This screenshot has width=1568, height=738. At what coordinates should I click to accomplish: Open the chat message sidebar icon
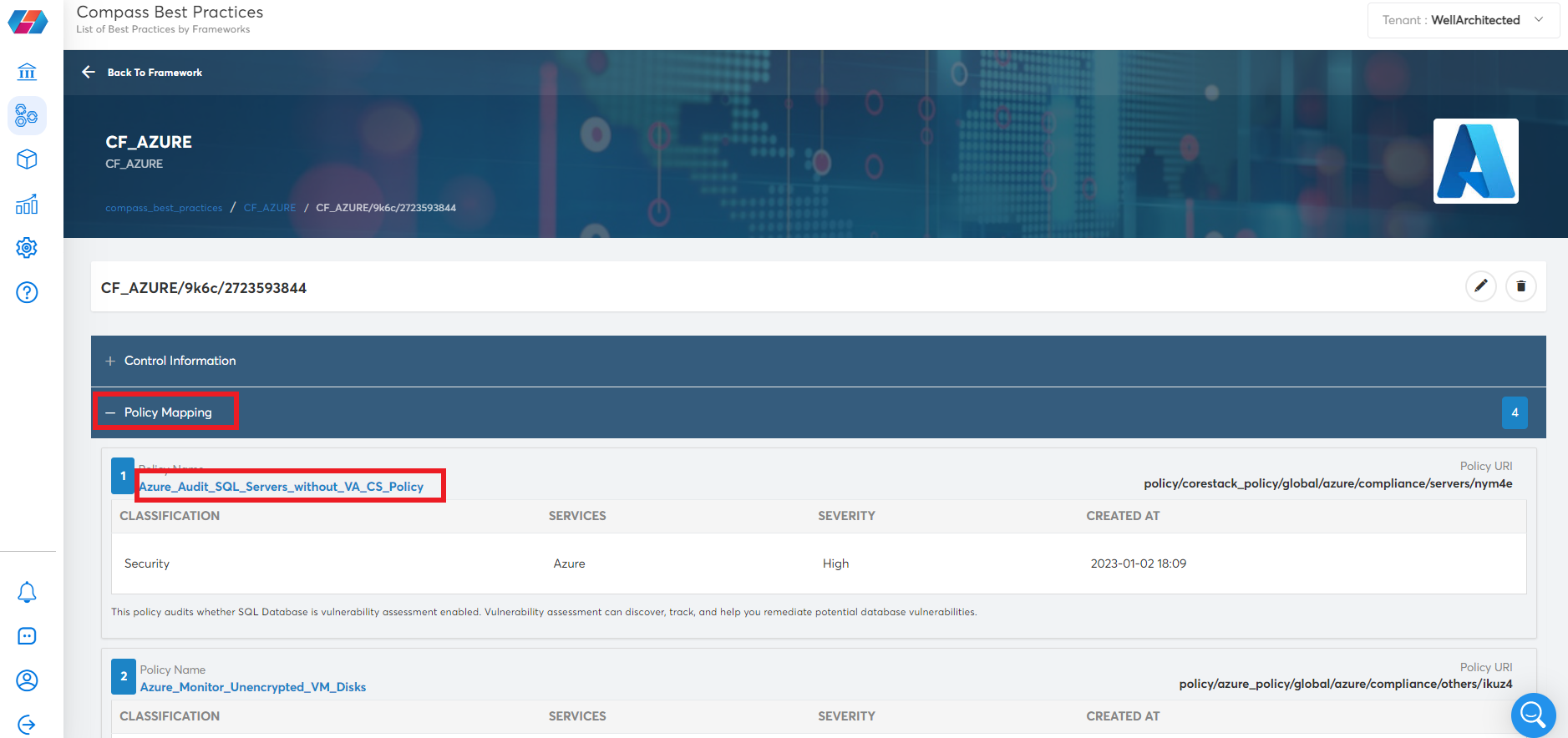pos(27,636)
